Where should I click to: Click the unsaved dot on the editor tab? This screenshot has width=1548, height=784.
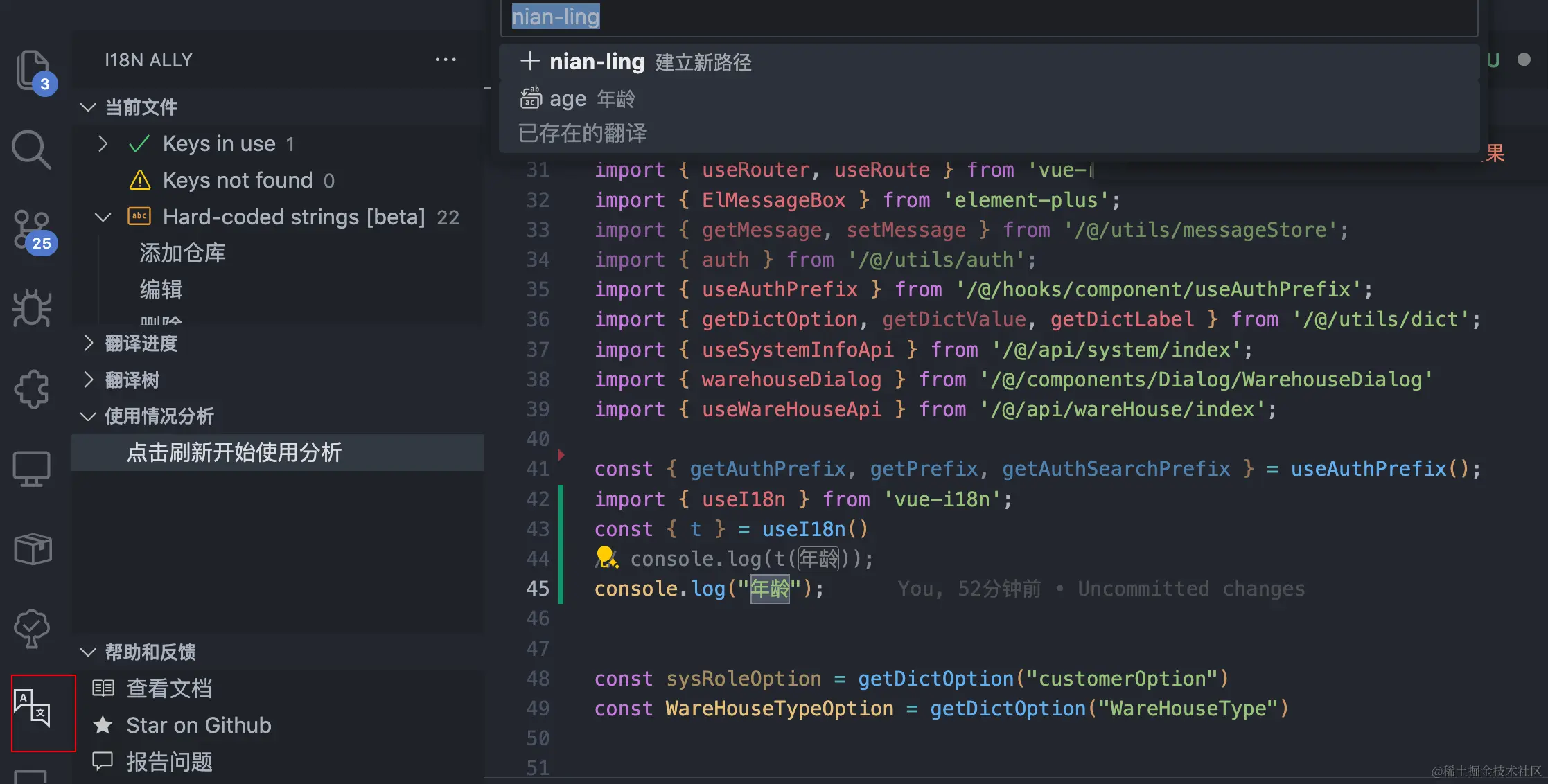(1524, 60)
